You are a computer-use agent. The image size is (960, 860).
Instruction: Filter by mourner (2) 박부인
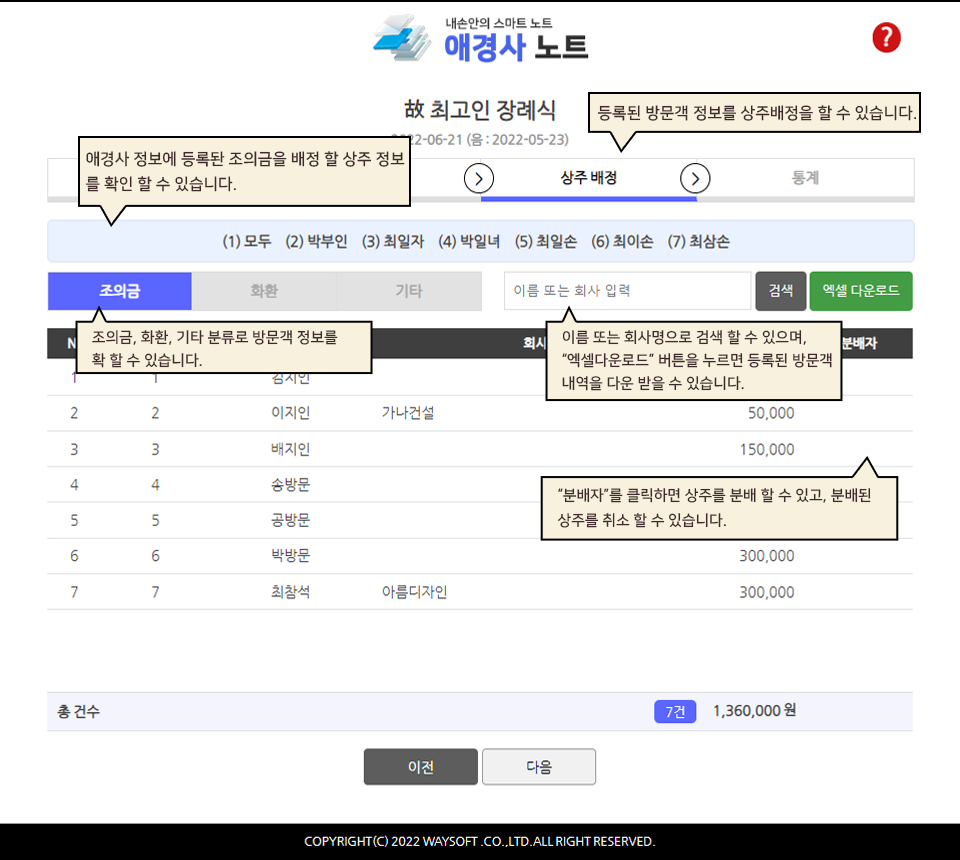[x=316, y=242]
